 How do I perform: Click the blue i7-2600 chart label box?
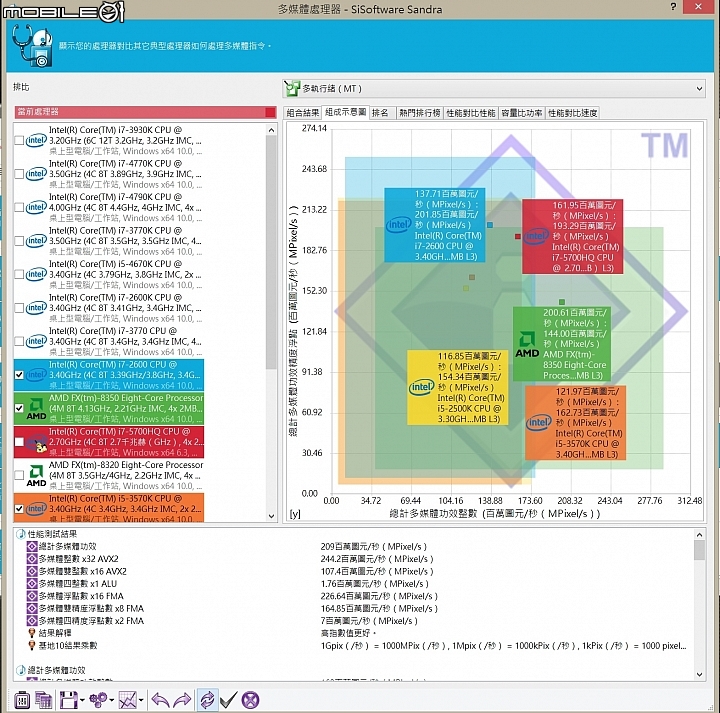click(x=434, y=225)
